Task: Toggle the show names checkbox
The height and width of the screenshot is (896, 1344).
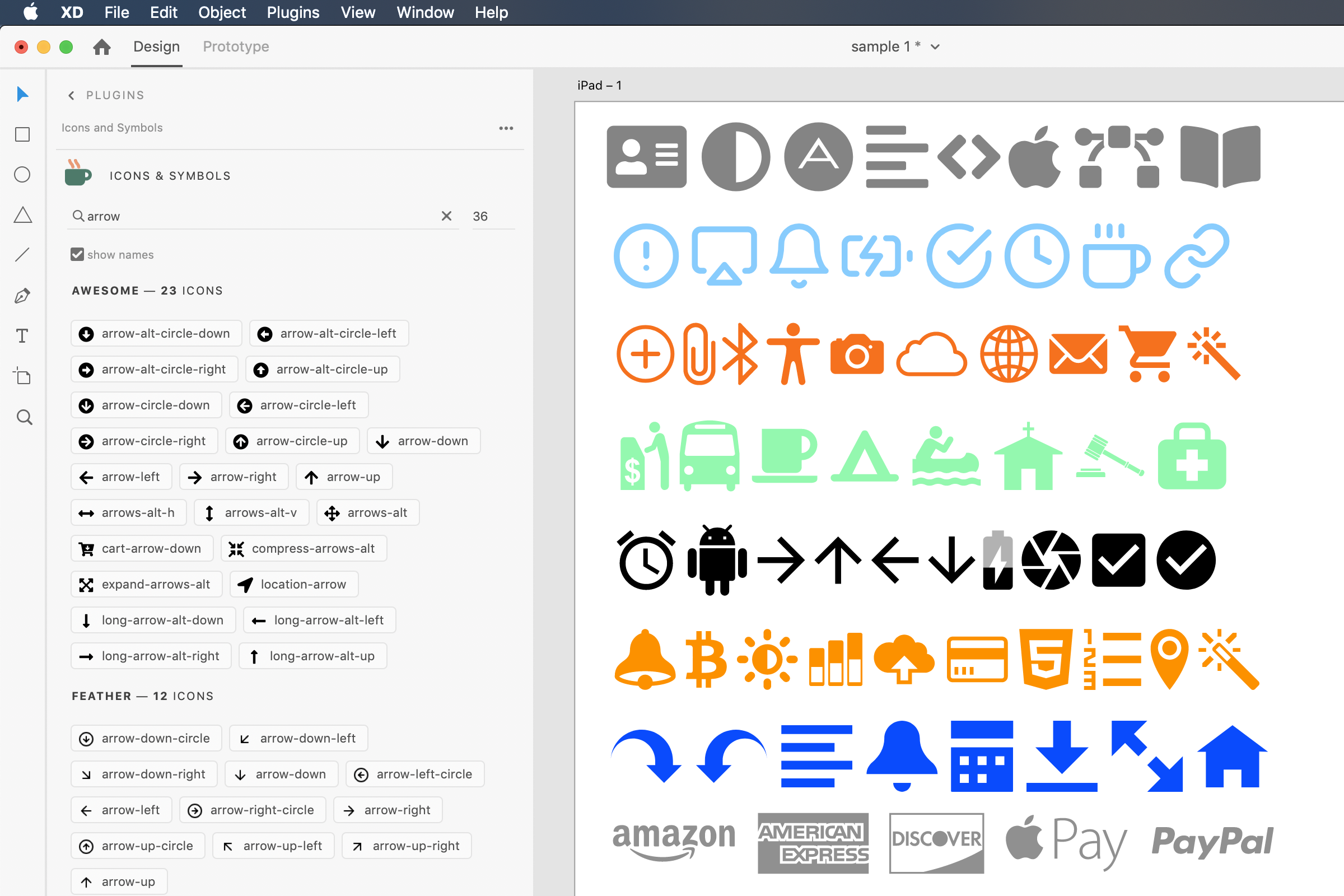Action: (x=77, y=254)
